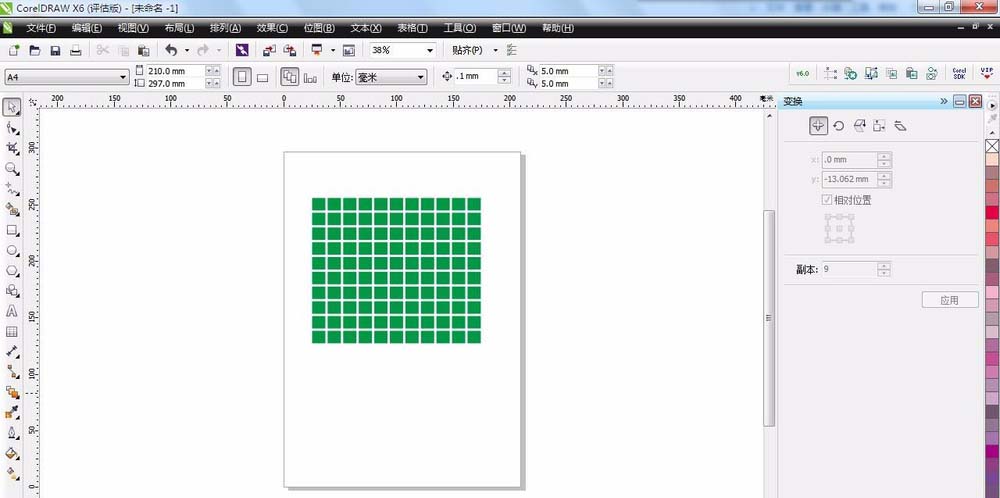The height and width of the screenshot is (498, 1000).
Task: Toggle the relative position checkbox
Action: click(827, 200)
